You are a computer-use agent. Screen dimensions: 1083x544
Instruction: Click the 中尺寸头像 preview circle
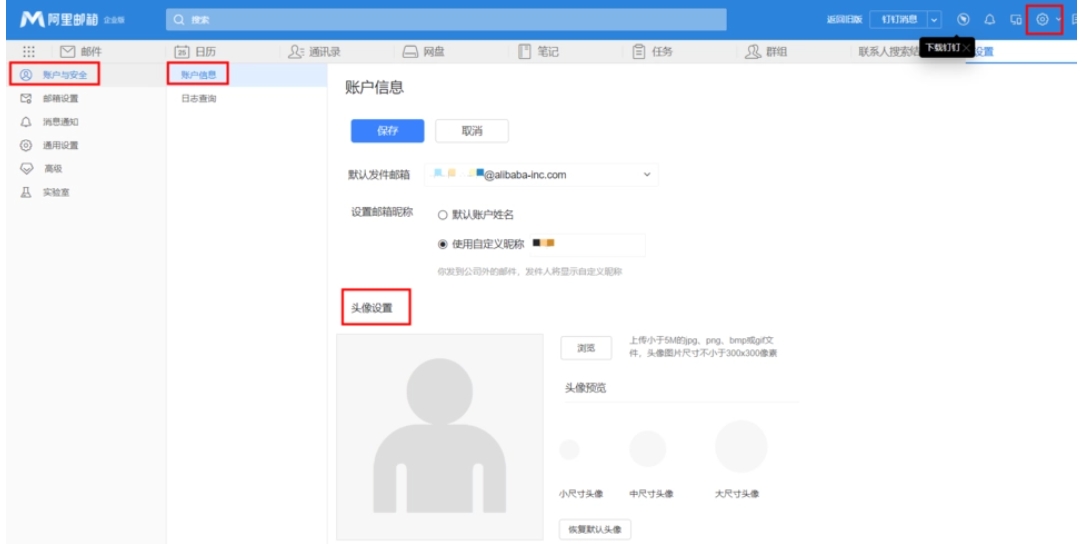click(648, 449)
